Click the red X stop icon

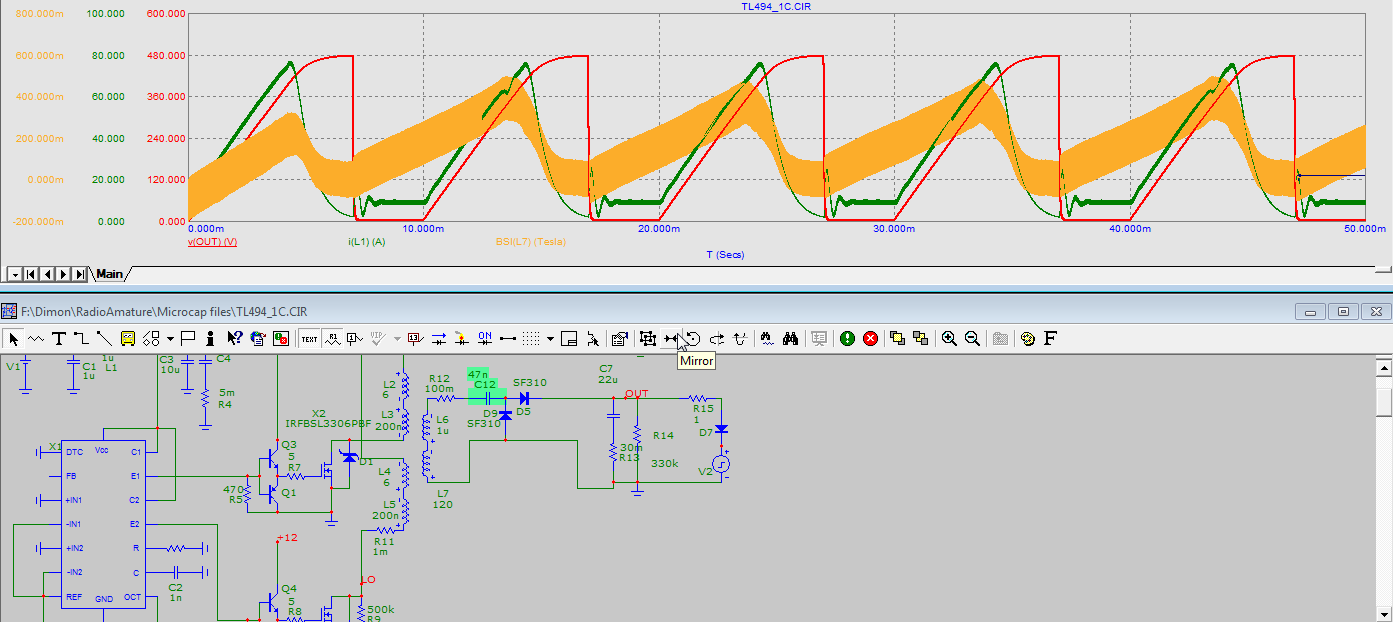click(870, 339)
